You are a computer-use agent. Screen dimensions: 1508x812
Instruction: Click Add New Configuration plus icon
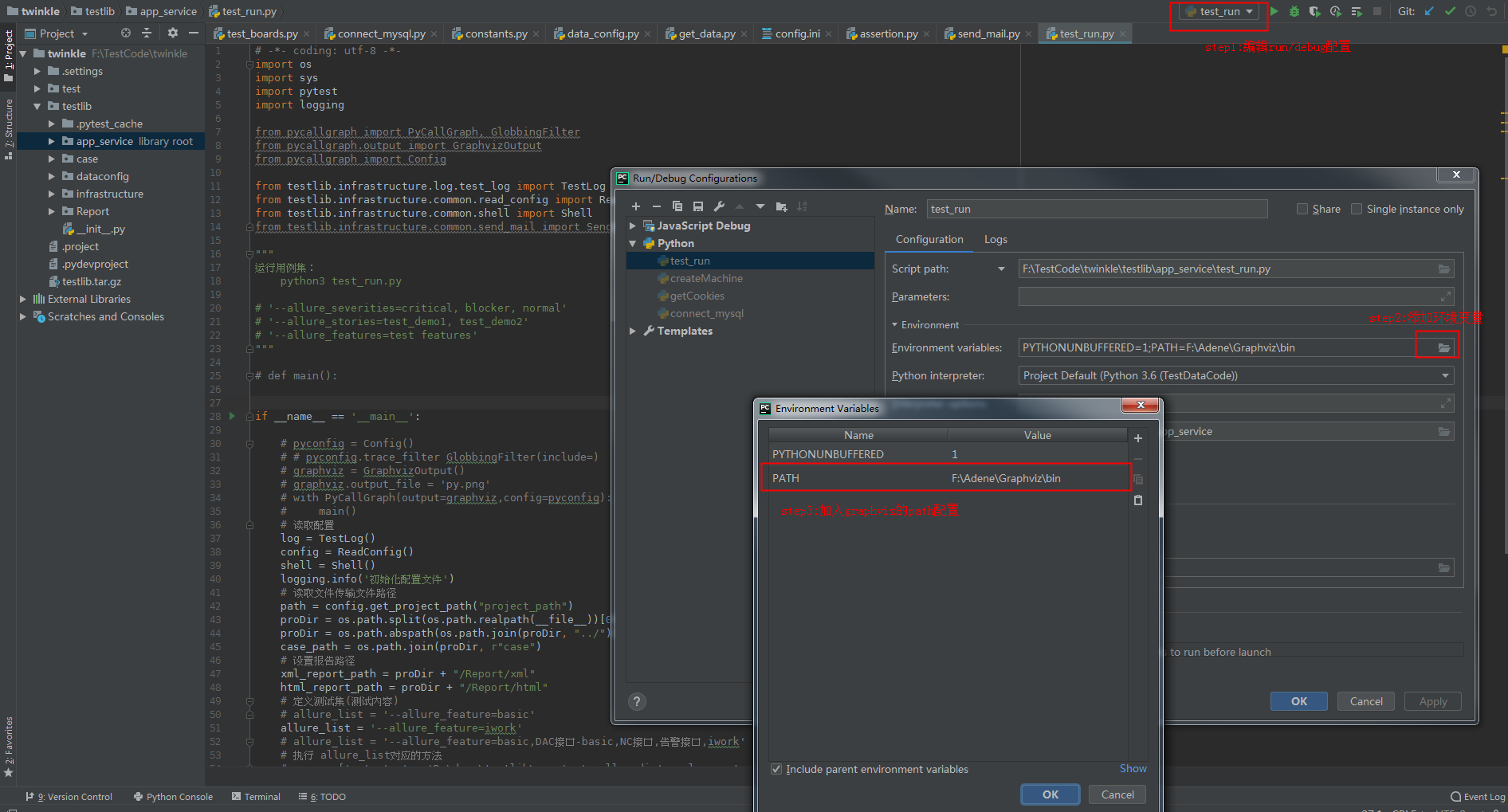click(636, 206)
